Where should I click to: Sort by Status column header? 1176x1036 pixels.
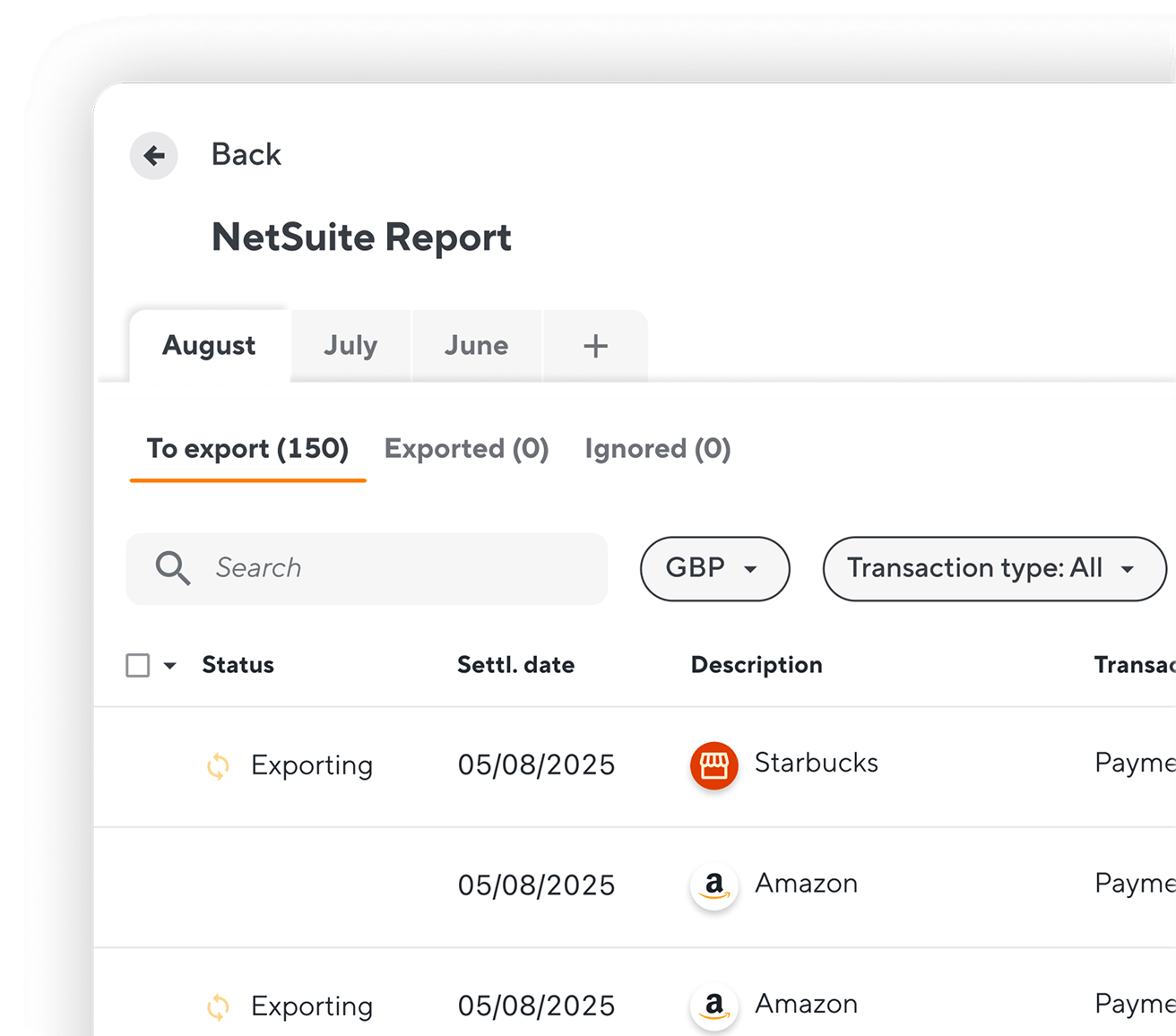point(238,665)
